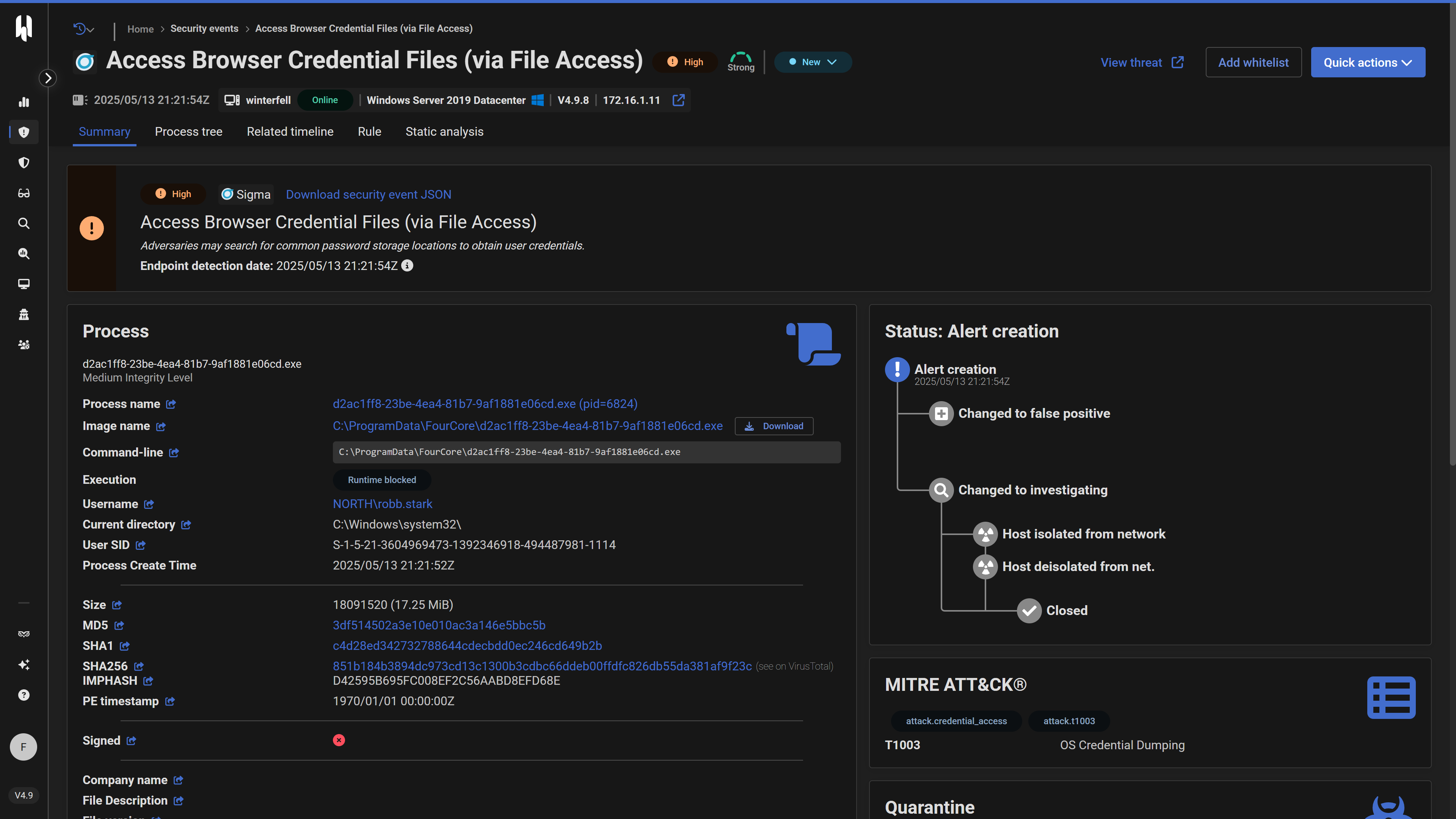The width and height of the screenshot is (1456, 819).
Task: Go to Home in the breadcrumb
Action: pos(140,29)
